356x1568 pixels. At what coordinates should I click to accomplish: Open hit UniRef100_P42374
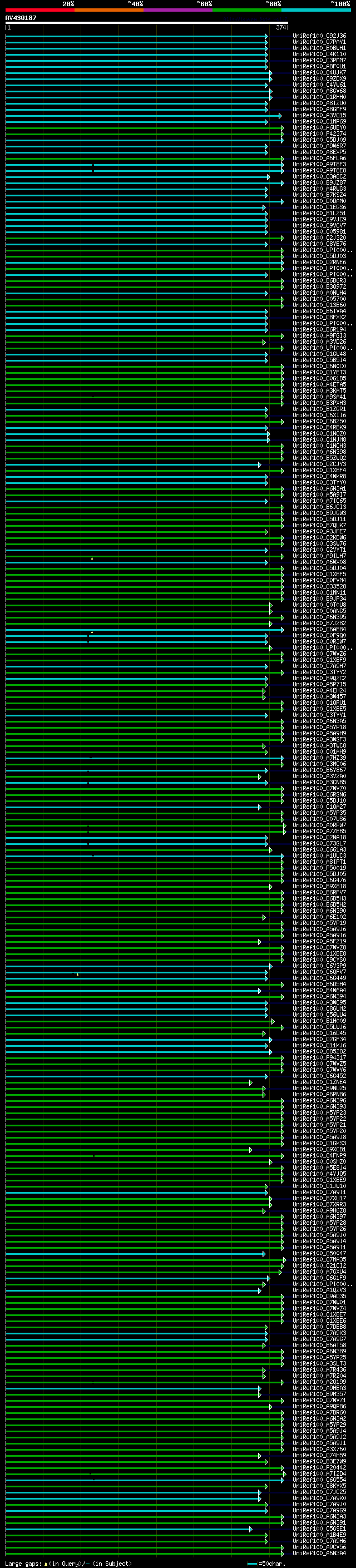pyautogui.click(x=319, y=134)
